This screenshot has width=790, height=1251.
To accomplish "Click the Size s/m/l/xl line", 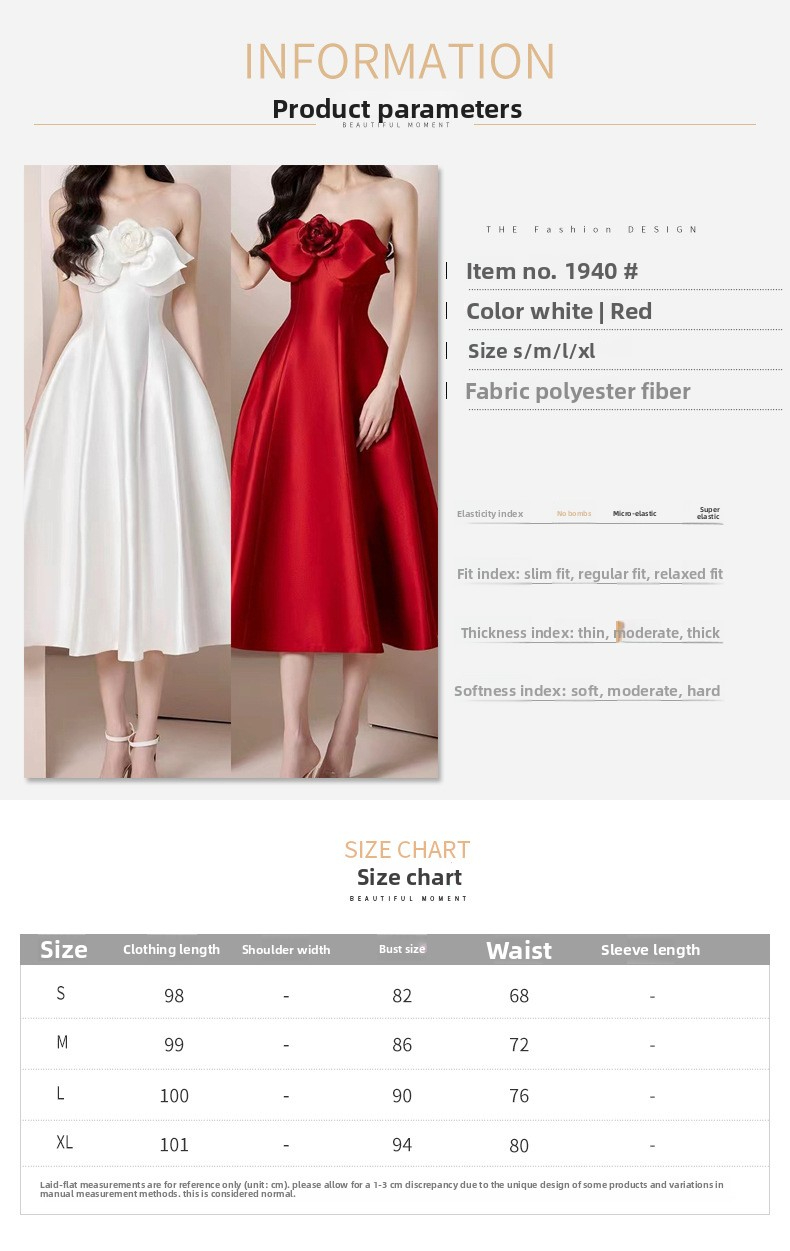I will (x=531, y=351).
